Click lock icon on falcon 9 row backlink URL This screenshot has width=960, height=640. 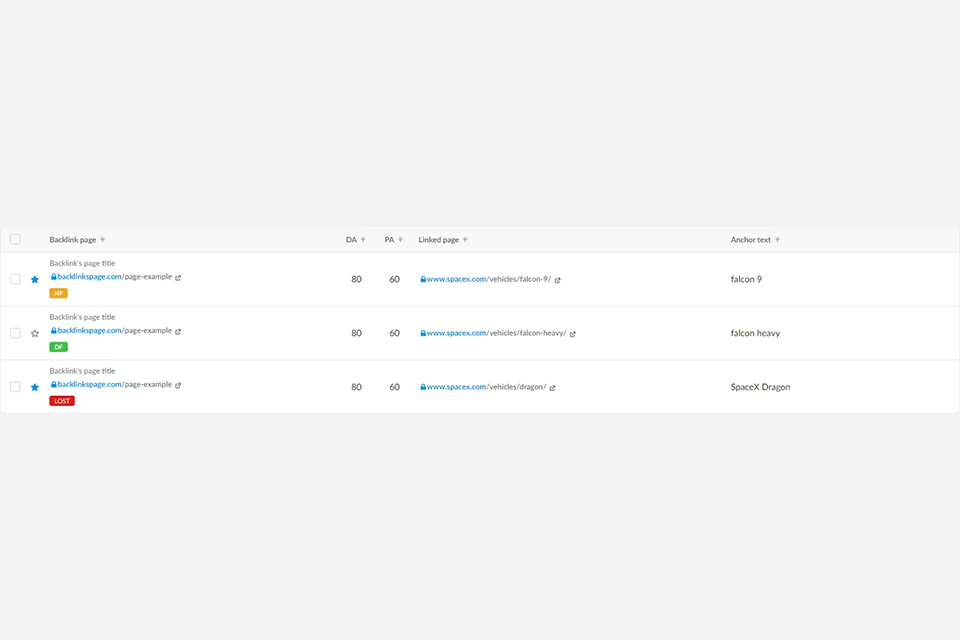(x=53, y=277)
